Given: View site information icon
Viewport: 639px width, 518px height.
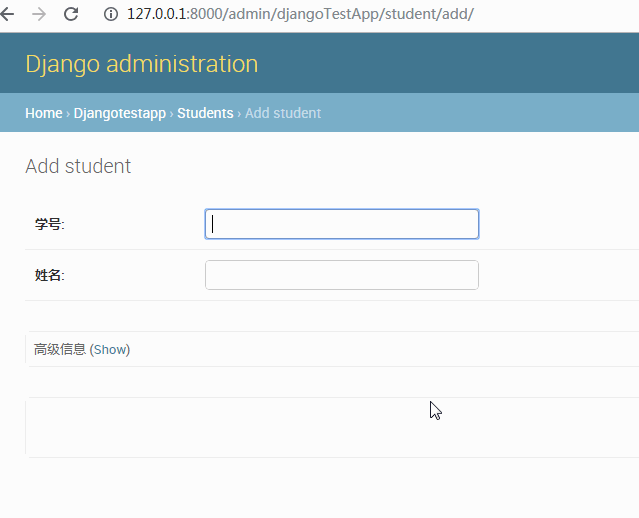Looking at the screenshot, I should 111,14.
